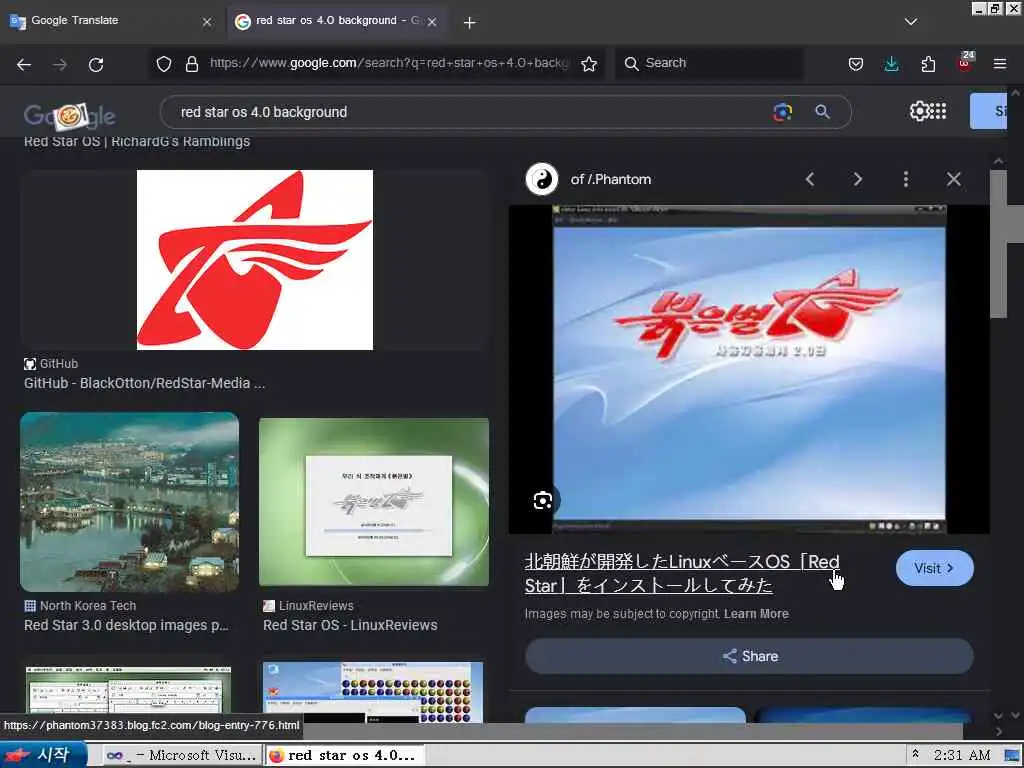Screen dimensions: 1024x768
Task: Open the Google apps grid
Action: (x=938, y=111)
